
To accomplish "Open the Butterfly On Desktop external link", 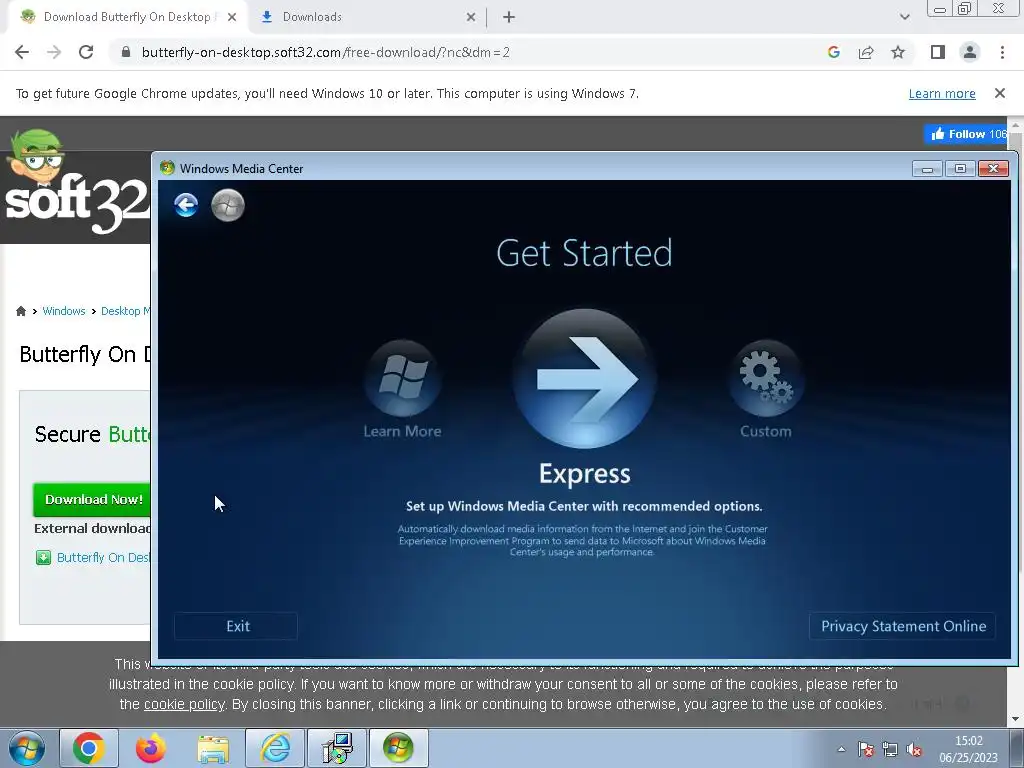I will click(x=103, y=558).
